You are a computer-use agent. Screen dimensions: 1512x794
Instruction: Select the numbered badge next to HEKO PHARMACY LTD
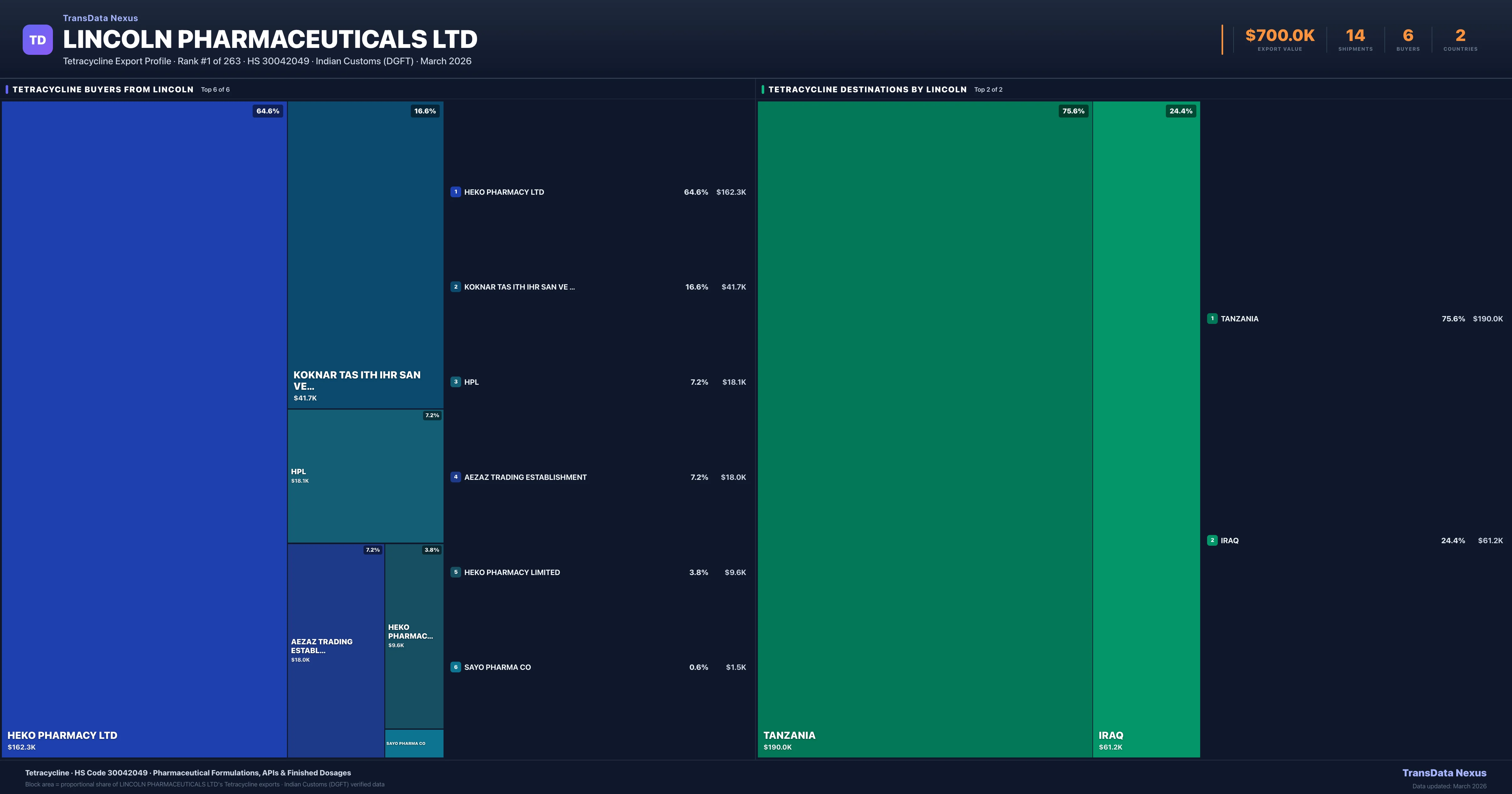tap(456, 192)
